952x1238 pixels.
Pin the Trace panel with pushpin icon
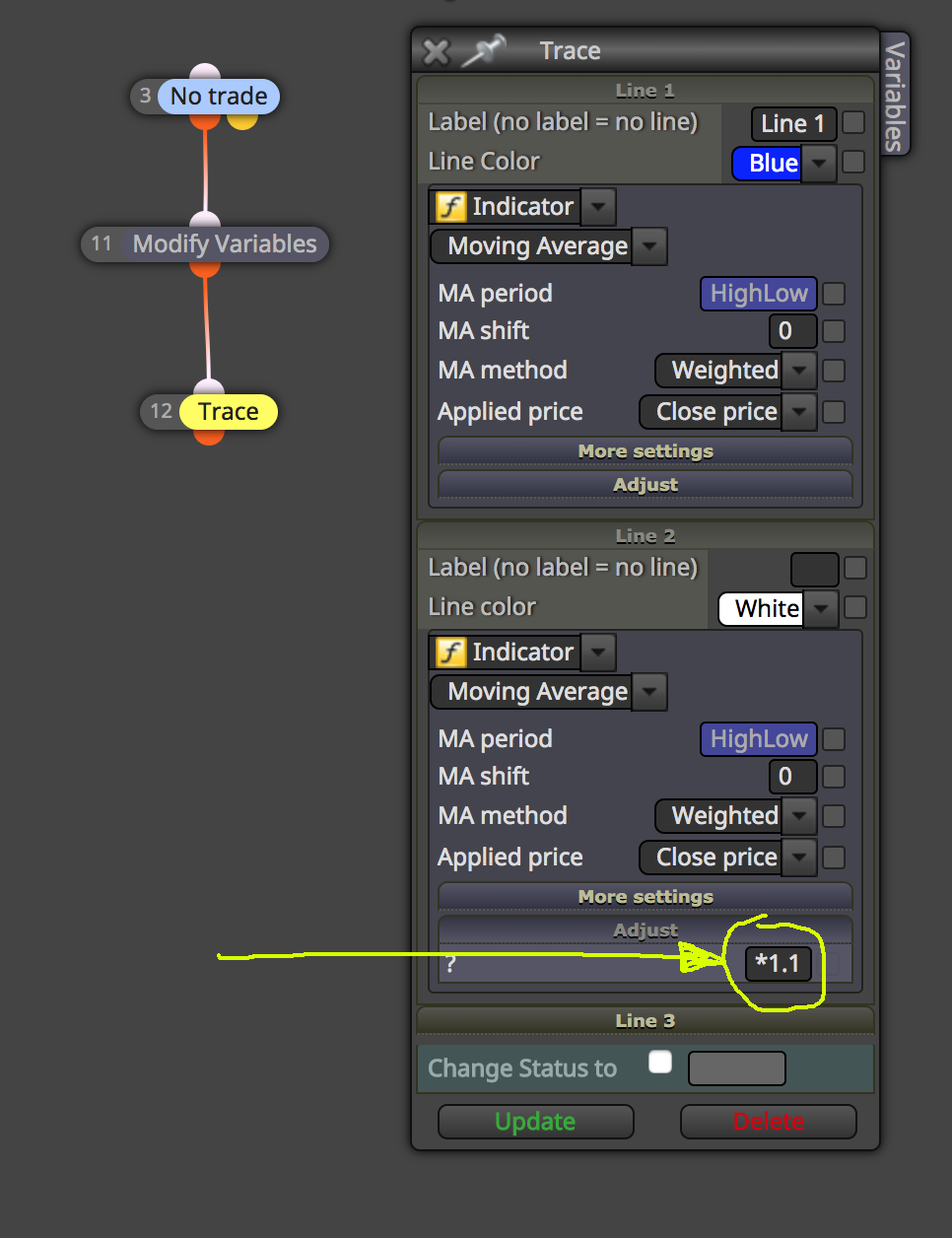[x=483, y=50]
